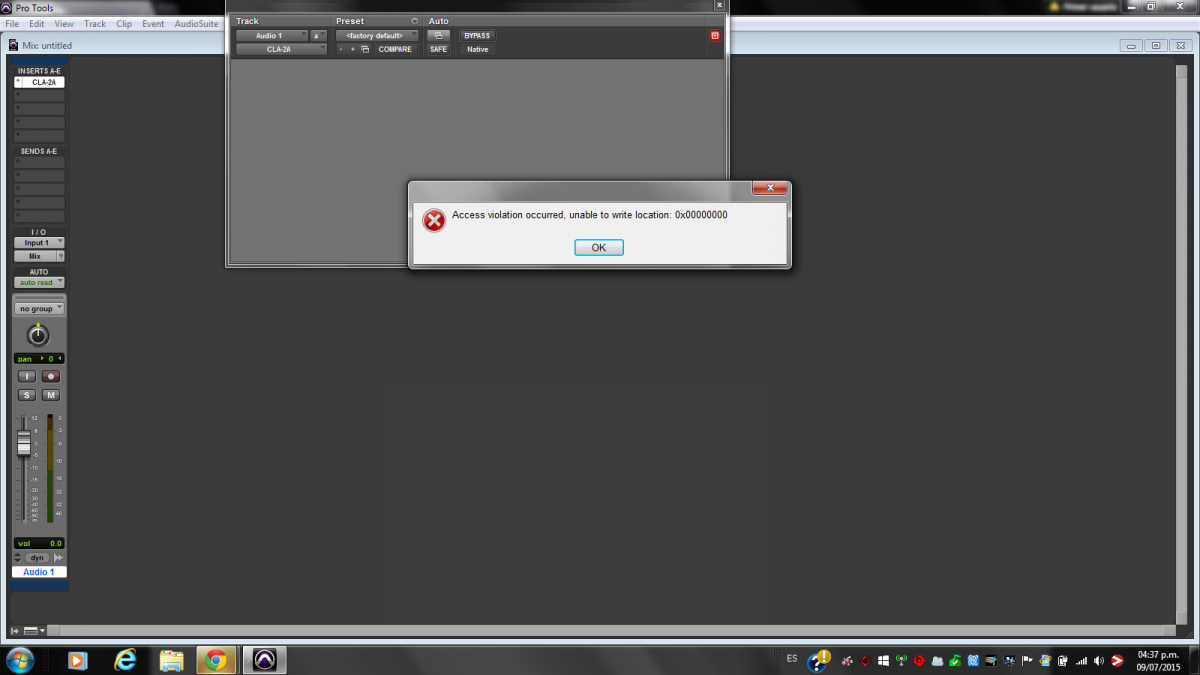Click the vol 0.0 level readout

pos(39,543)
